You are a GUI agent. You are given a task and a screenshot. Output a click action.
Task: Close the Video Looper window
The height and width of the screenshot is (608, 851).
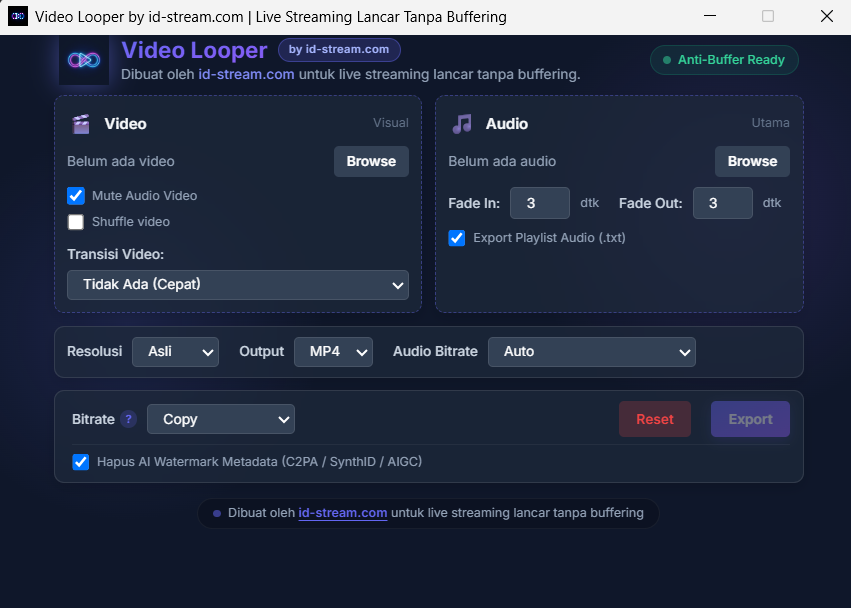click(x=827, y=16)
